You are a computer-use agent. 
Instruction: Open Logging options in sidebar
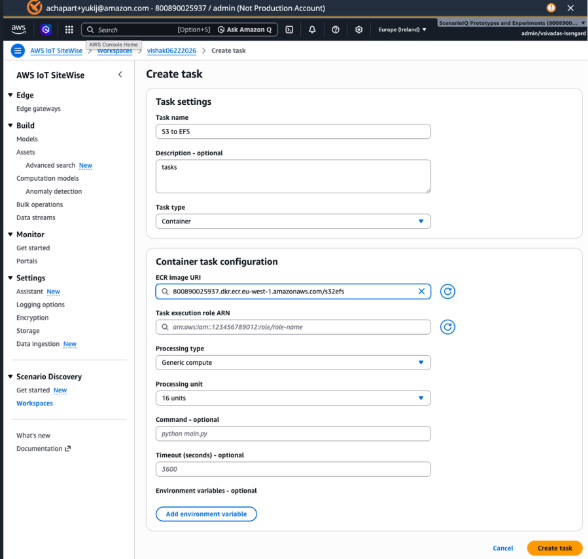[x=40, y=305]
